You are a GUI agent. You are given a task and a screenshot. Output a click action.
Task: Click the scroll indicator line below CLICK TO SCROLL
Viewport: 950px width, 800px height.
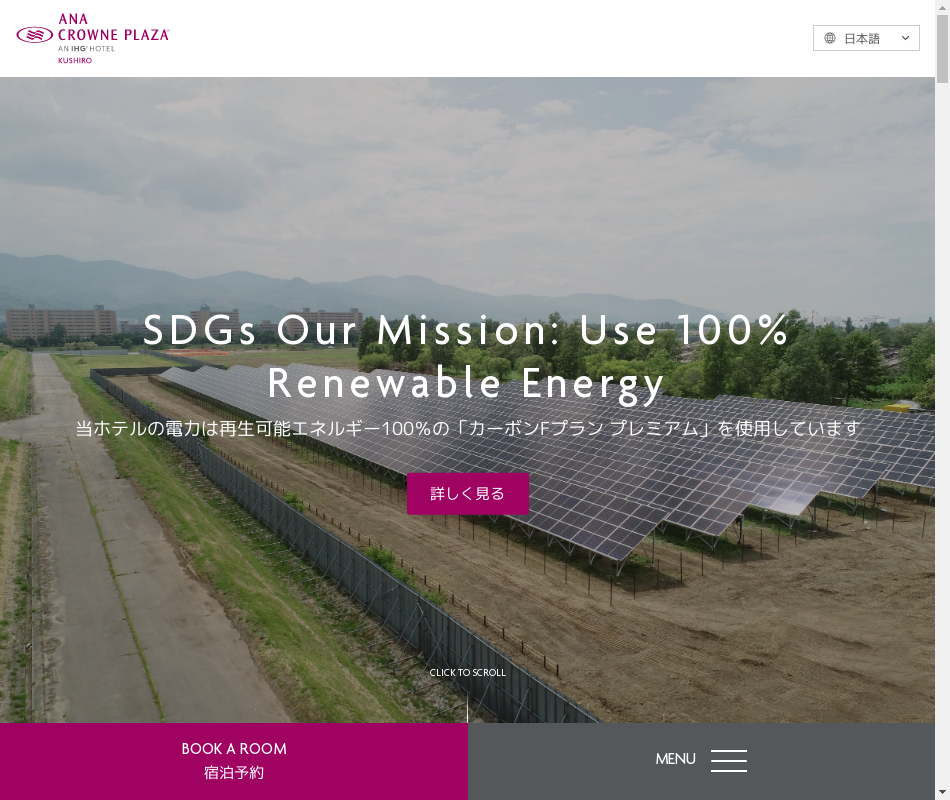[x=467, y=708]
